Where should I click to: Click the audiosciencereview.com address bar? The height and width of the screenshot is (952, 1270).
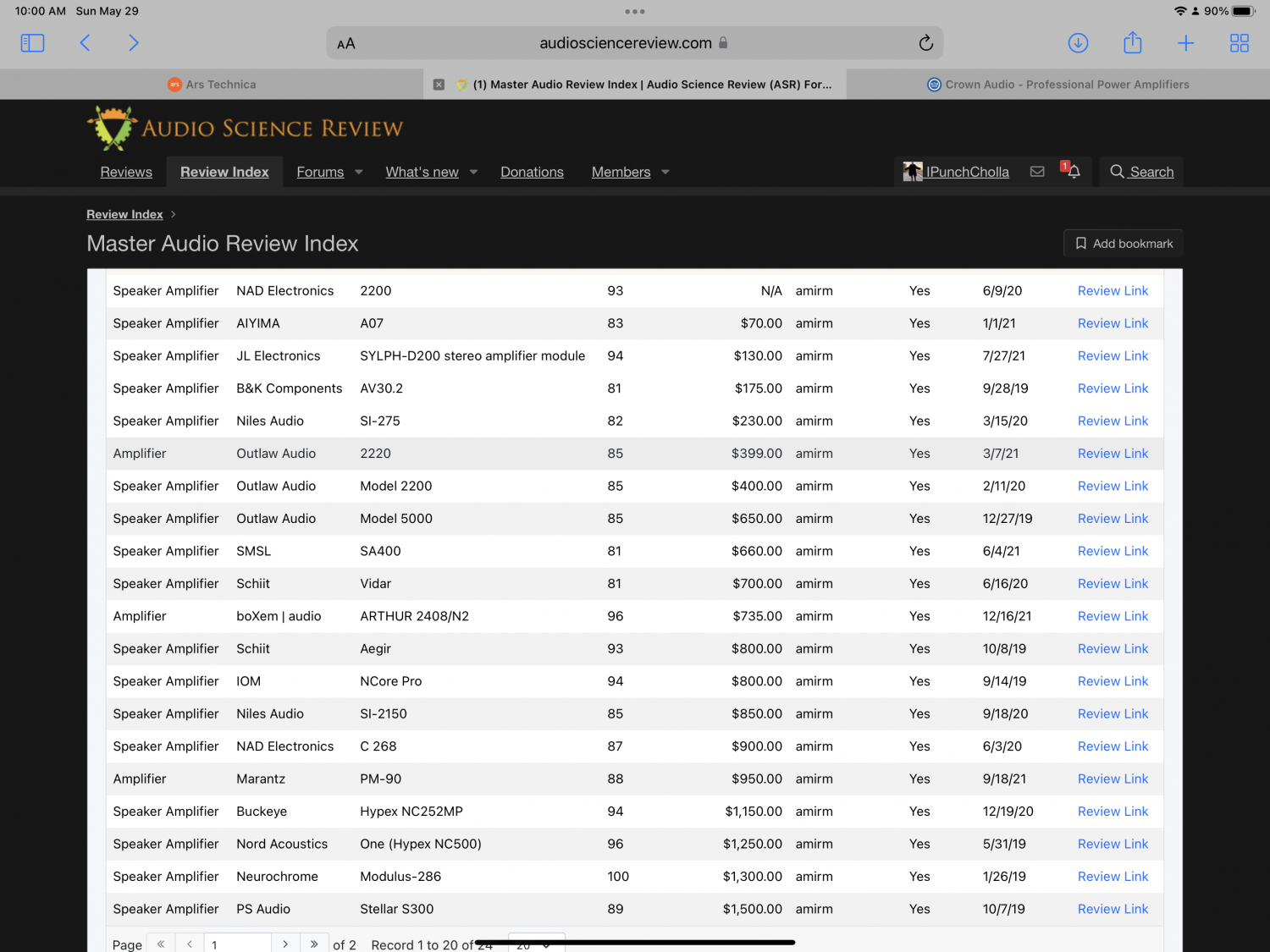(634, 43)
